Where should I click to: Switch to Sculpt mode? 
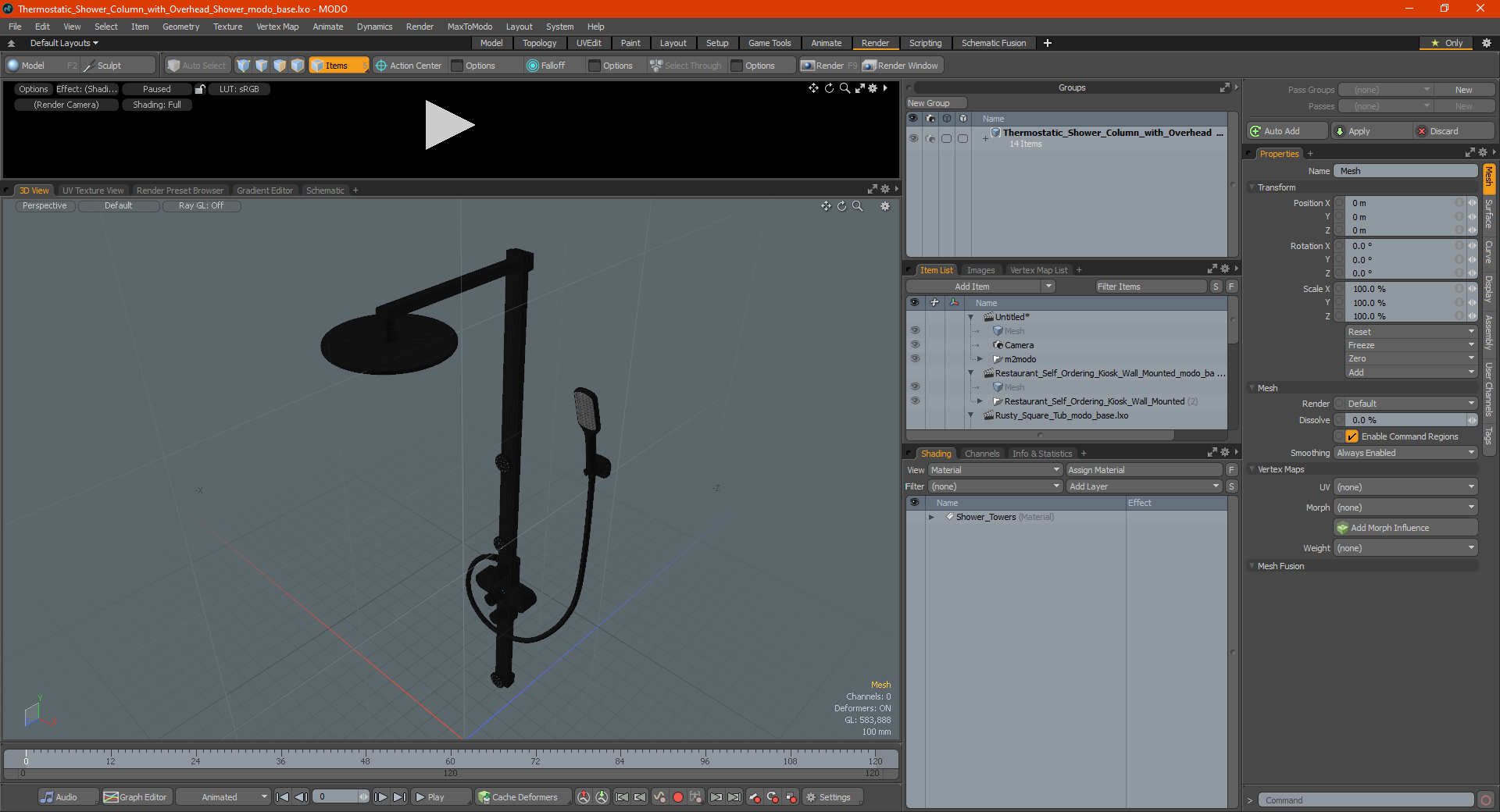[x=118, y=66]
